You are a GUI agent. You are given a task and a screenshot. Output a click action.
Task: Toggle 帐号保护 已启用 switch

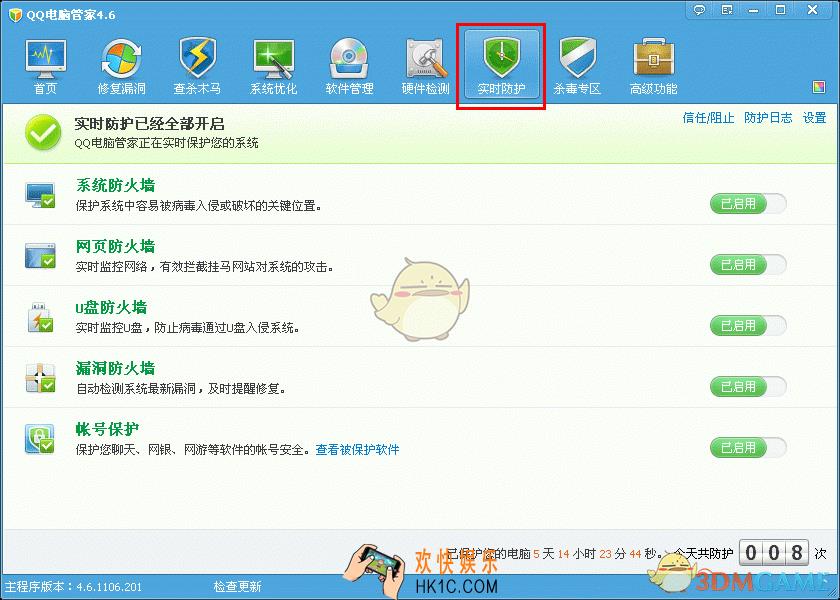(x=748, y=448)
